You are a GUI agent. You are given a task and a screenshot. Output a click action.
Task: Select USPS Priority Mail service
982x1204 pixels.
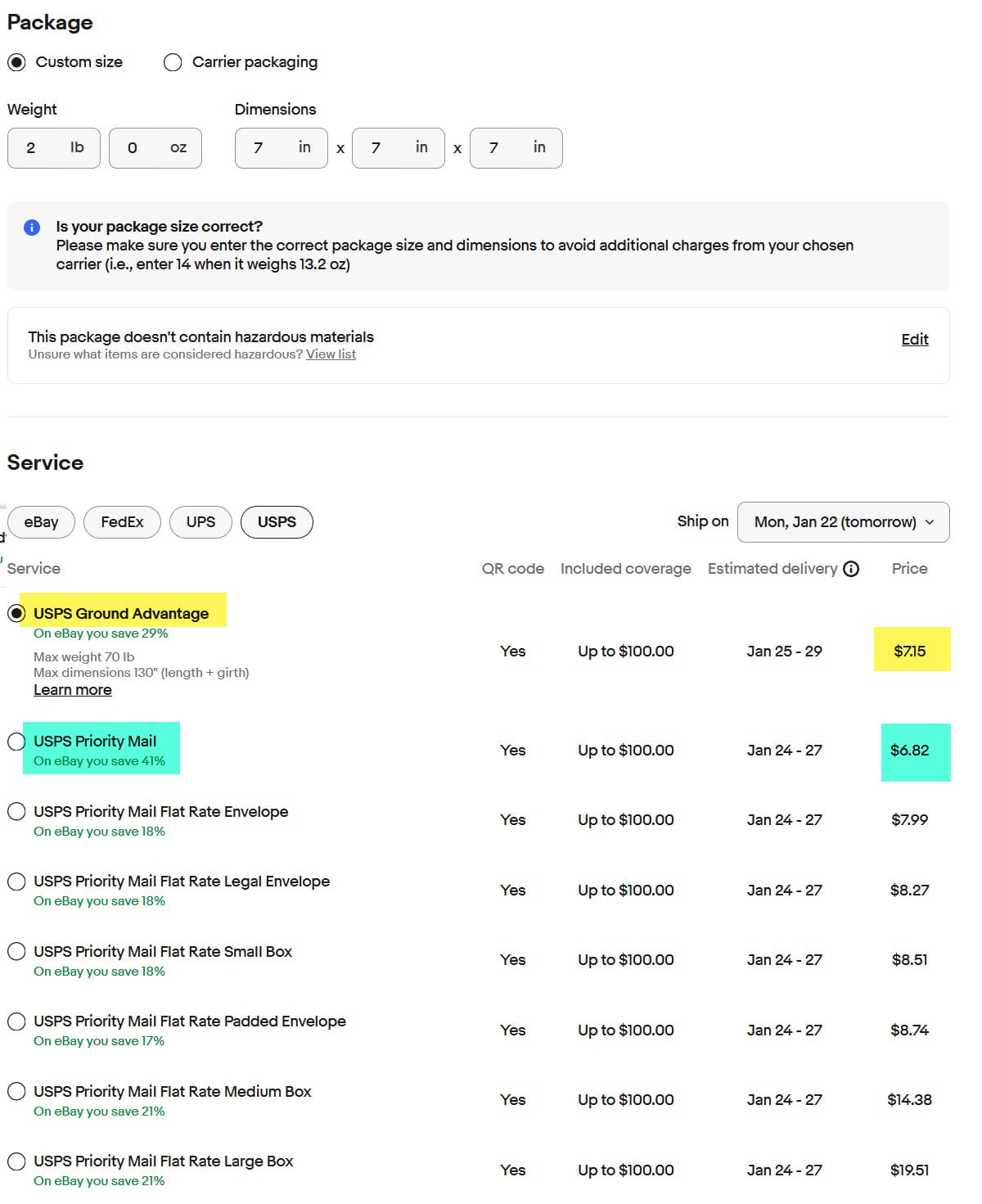pyautogui.click(x=16, y=742)
